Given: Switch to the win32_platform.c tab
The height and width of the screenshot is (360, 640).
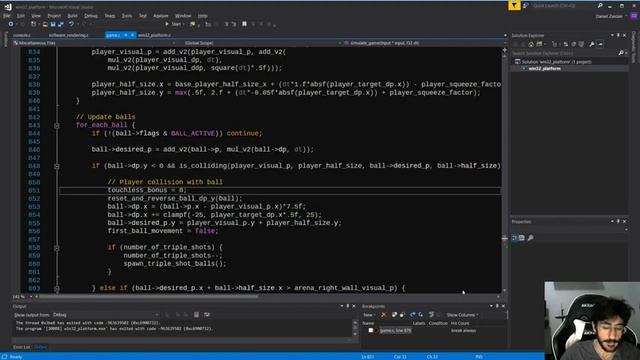Looking at the screenshot, I should point(154,36).
